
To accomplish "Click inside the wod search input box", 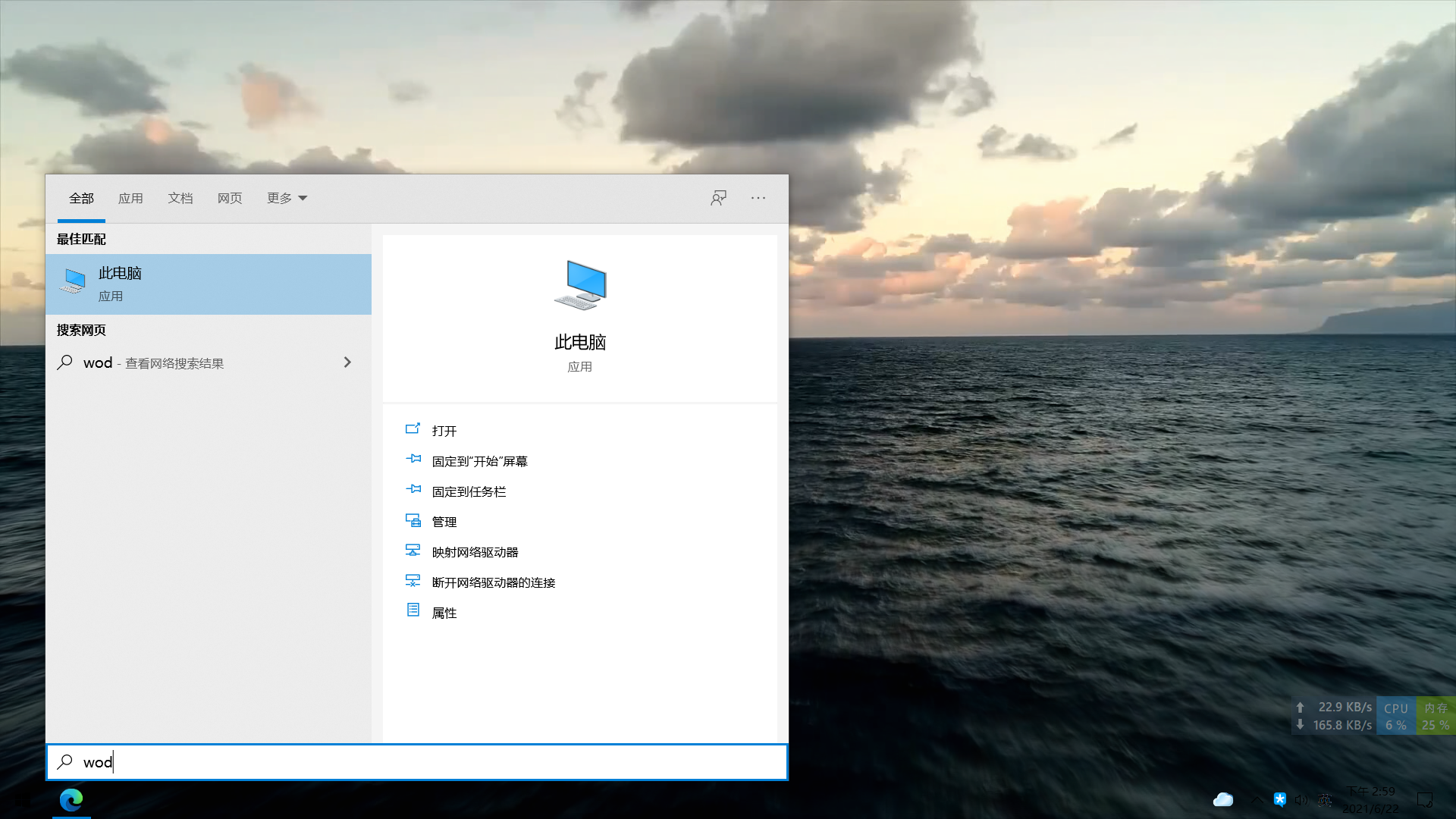I will [417, 762].
